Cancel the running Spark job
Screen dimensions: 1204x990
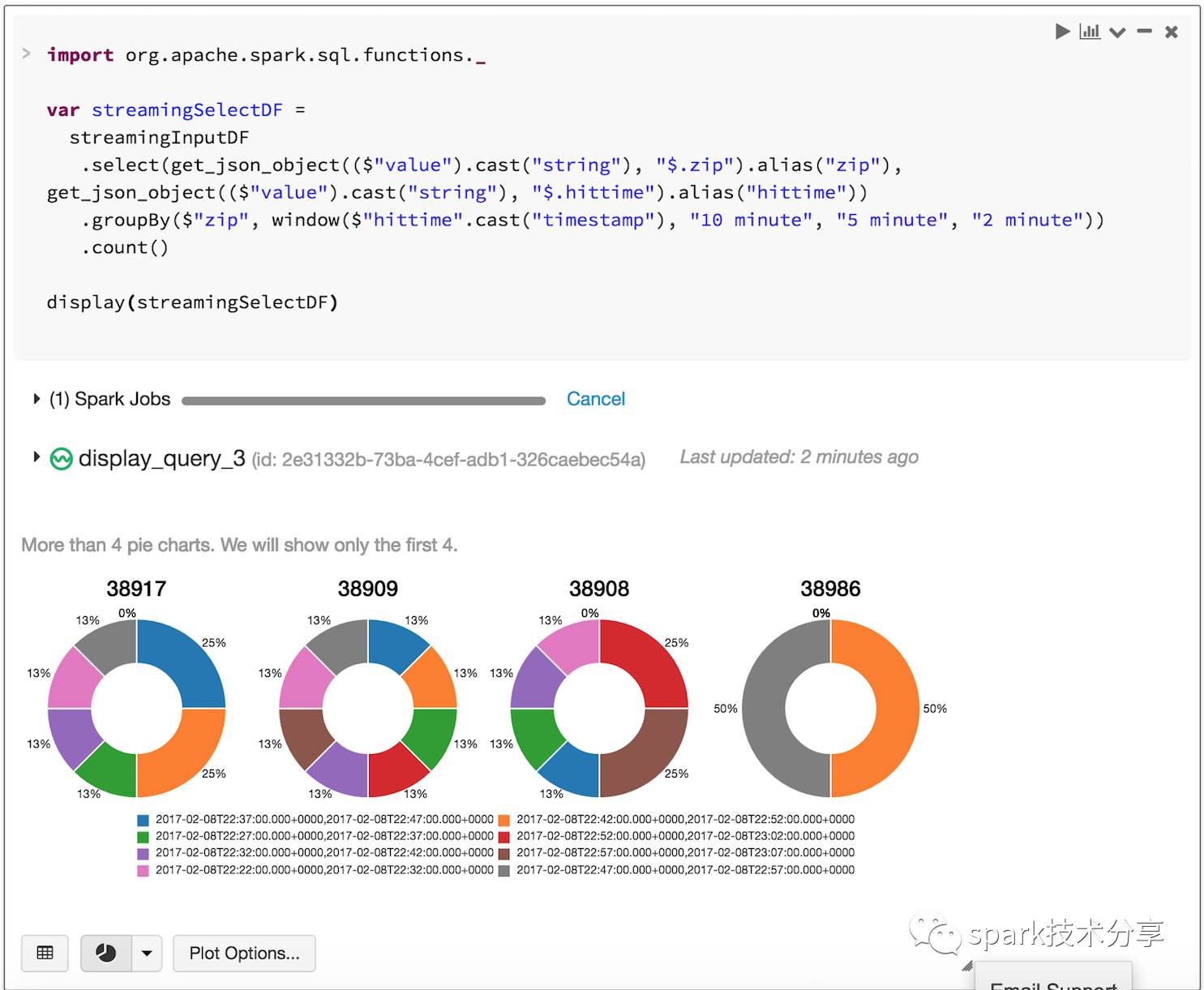pos(595,399)
